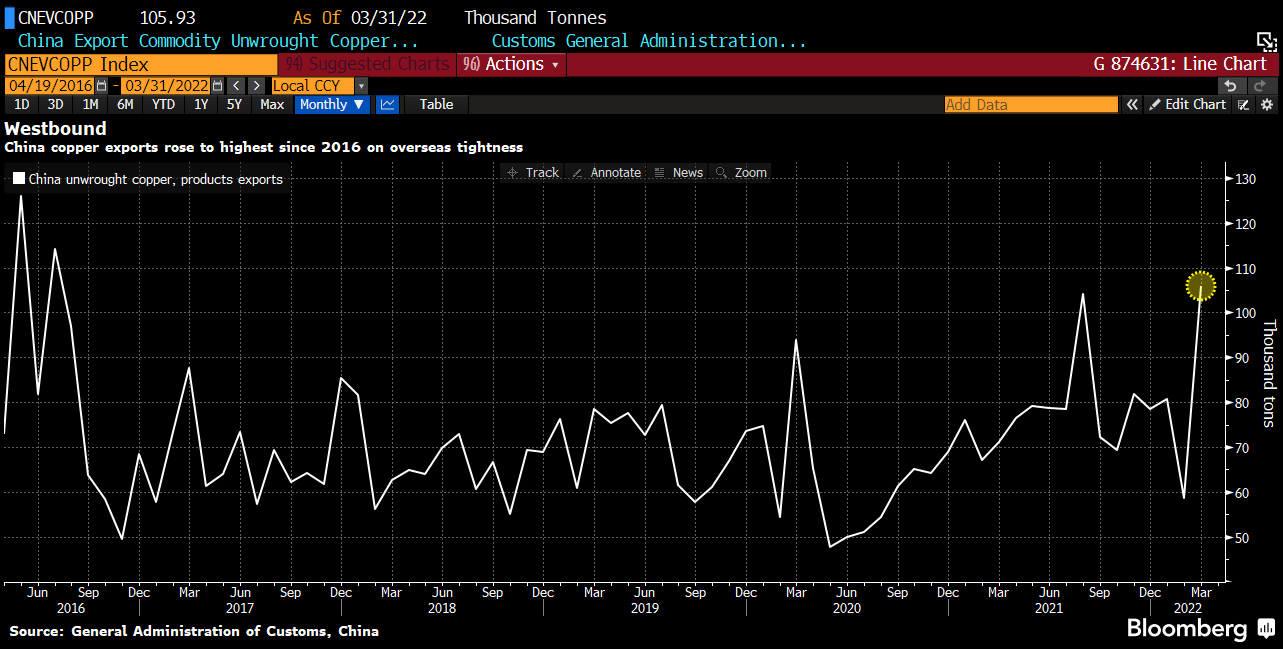This screenshot has height=649, width=1283.
Task: Click the pop-out window icon
Action: 1266,42
